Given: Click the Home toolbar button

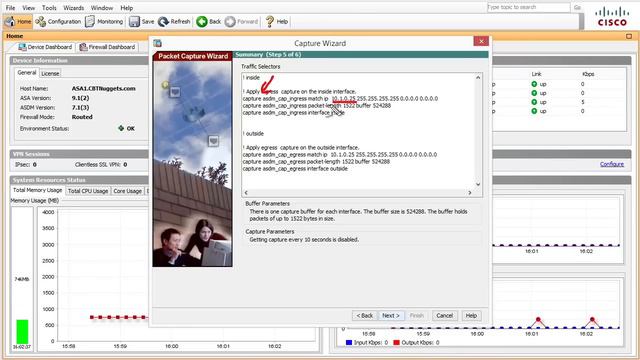Looking at the screenshot, I should (18, 22).
